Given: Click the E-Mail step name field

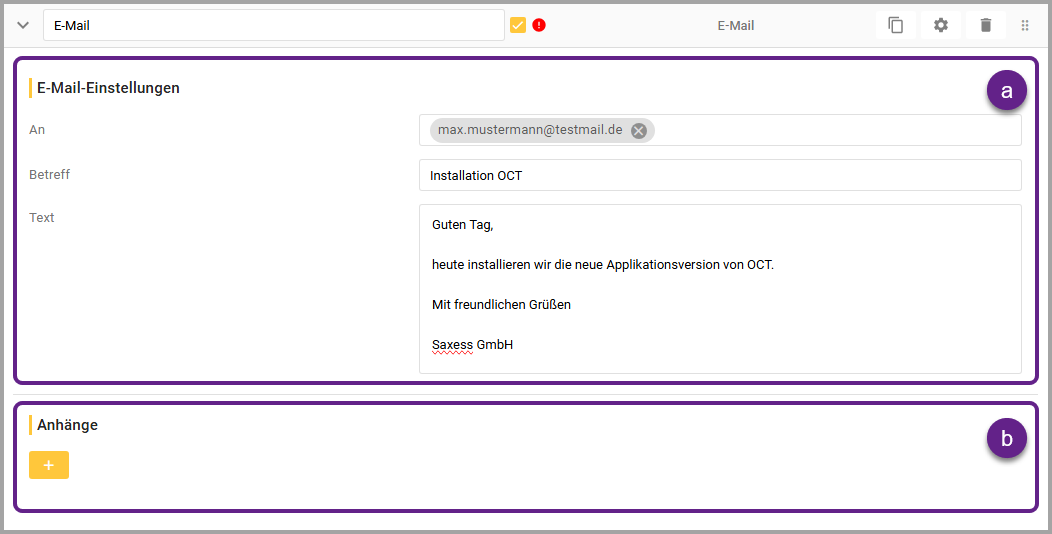Looking at the screenshot, I should [273, 25].
